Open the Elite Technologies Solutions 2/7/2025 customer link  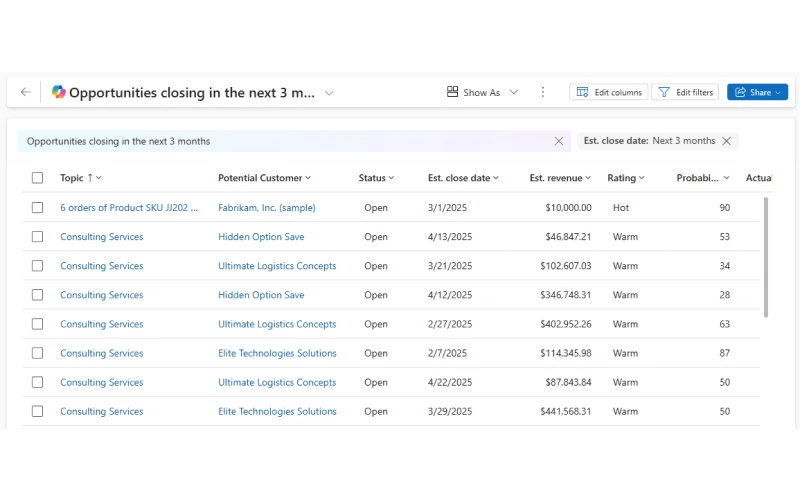277,353
